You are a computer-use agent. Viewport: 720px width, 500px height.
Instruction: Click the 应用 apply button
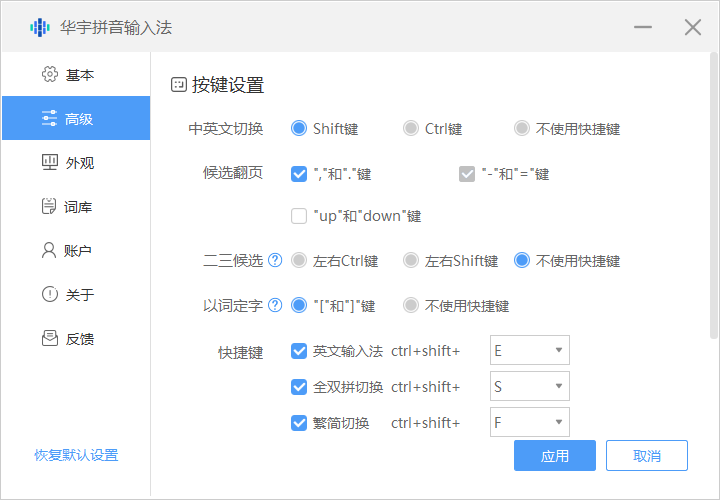point(555,456)
